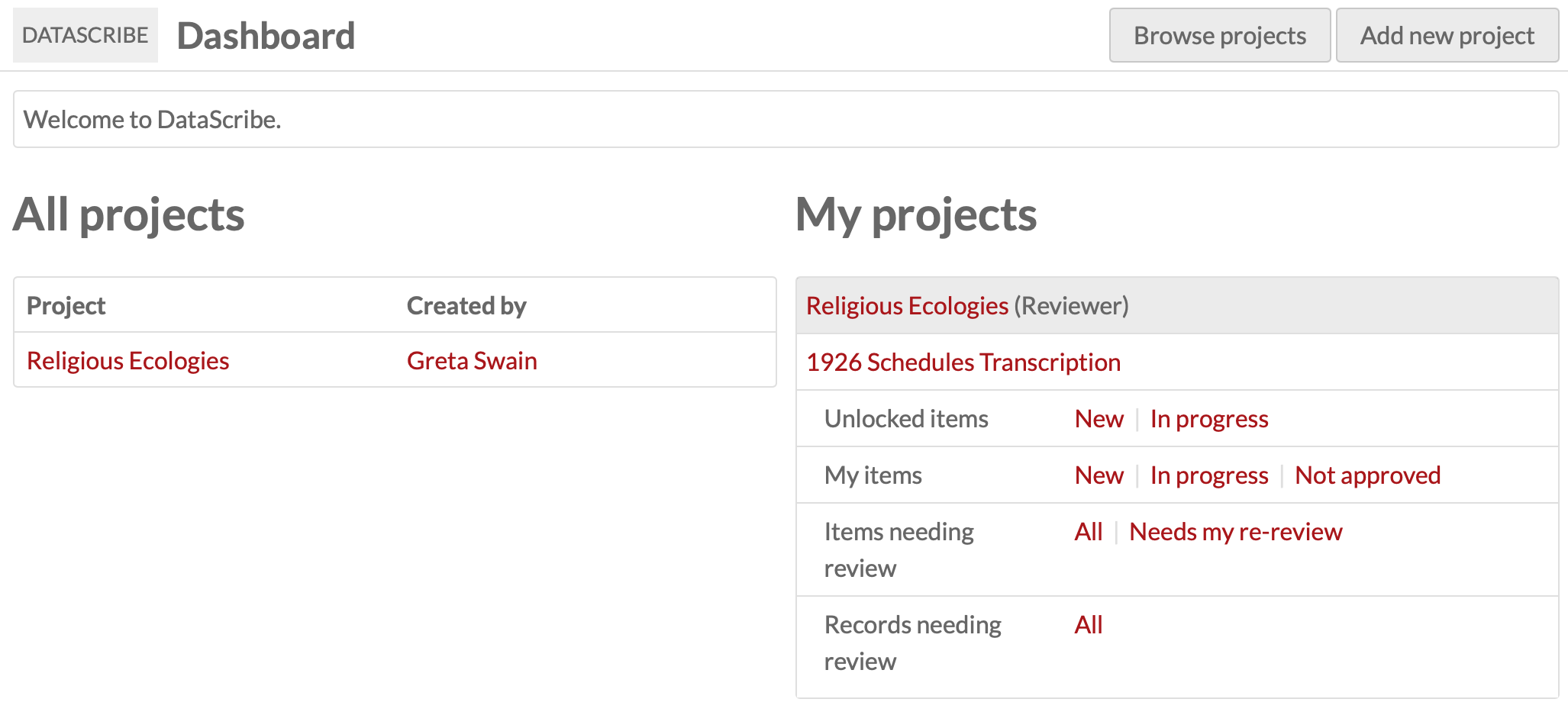Show All items needing review
The image size is (1568, 728).
[1089, 531]
